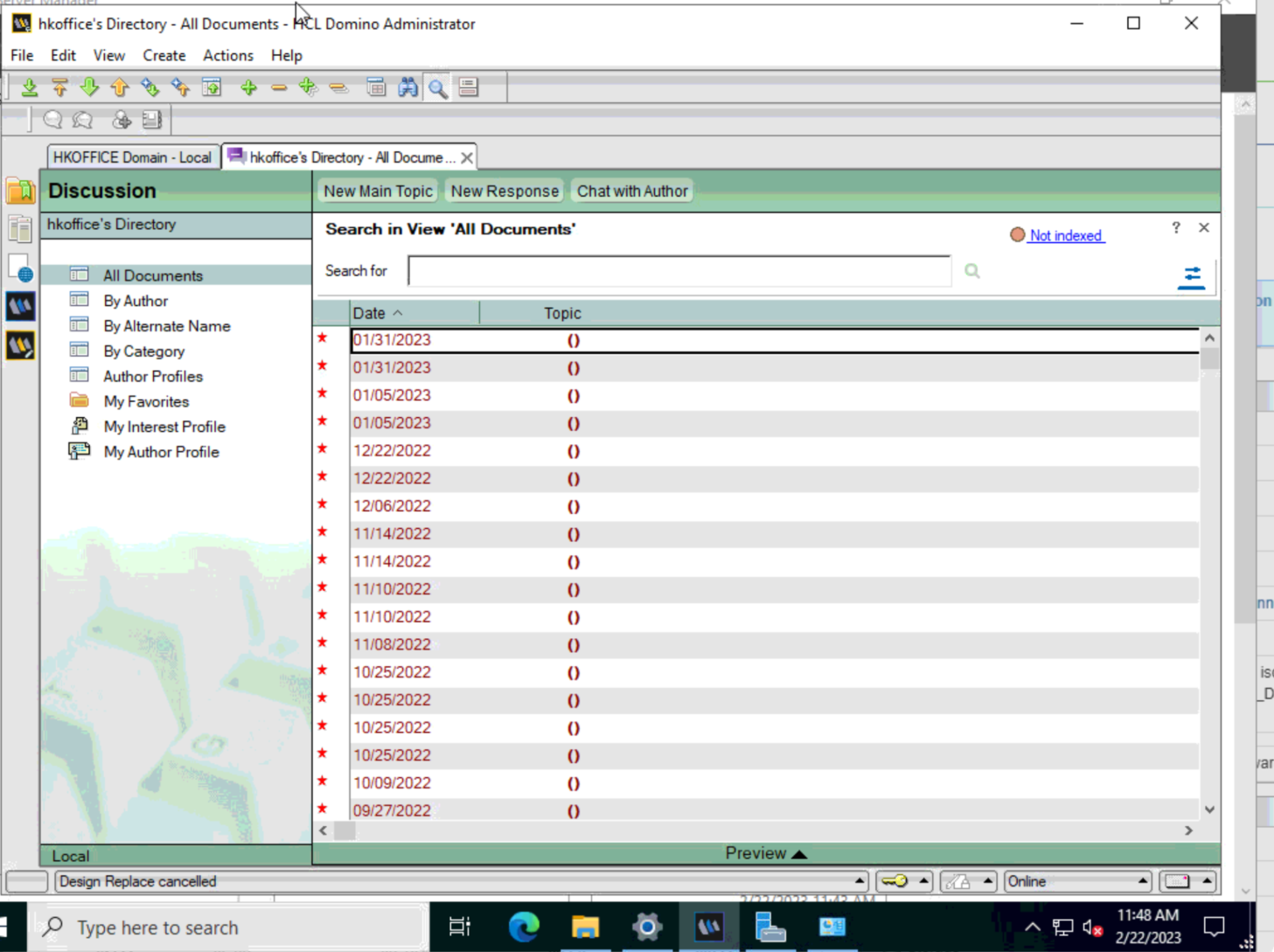Close the hkoffice's Directory tab
Image resolution: width=1274 pixels, height=952 pixels.
(x=467, y=157)
